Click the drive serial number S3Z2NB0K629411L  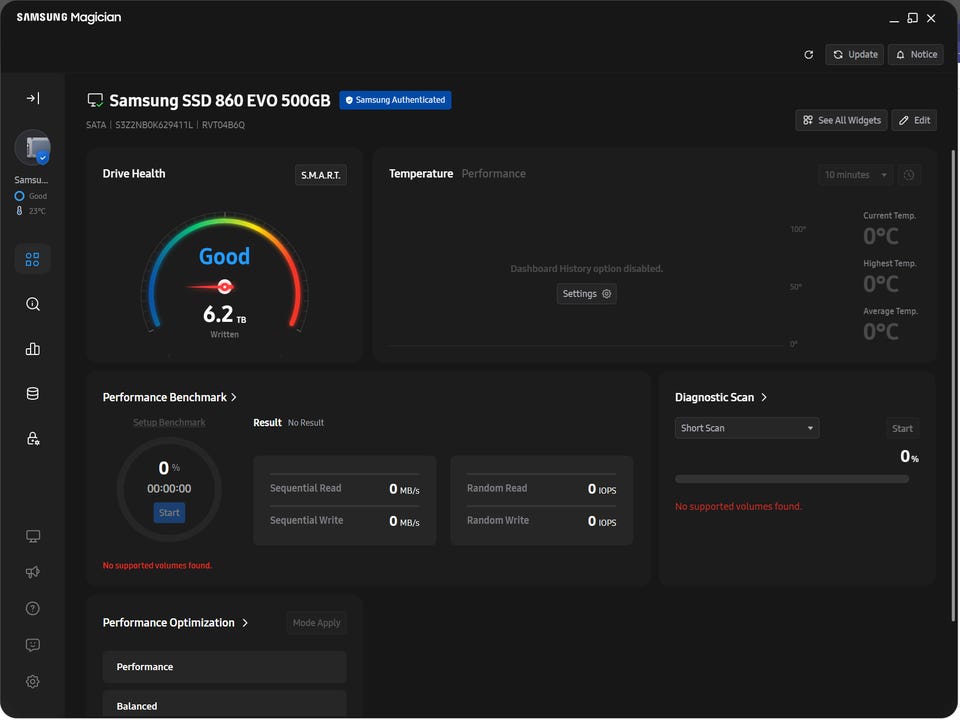coord(154,125)
